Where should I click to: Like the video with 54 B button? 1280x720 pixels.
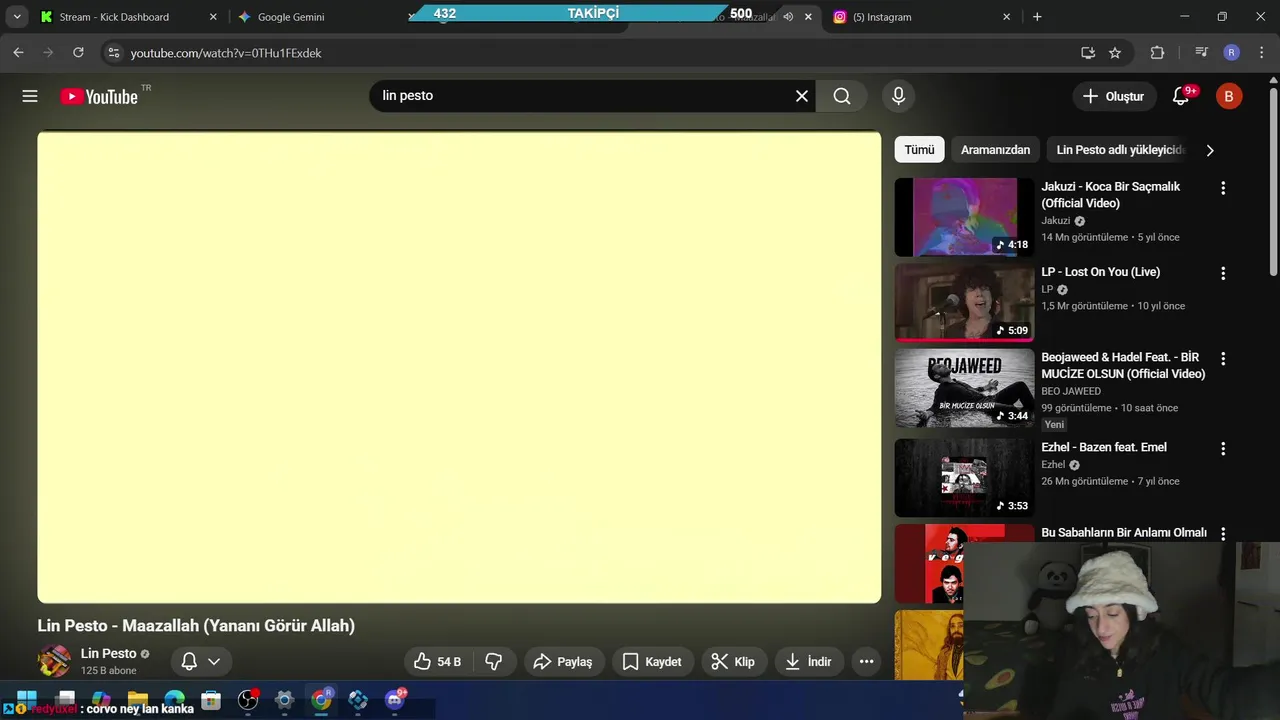coord(438,661)
